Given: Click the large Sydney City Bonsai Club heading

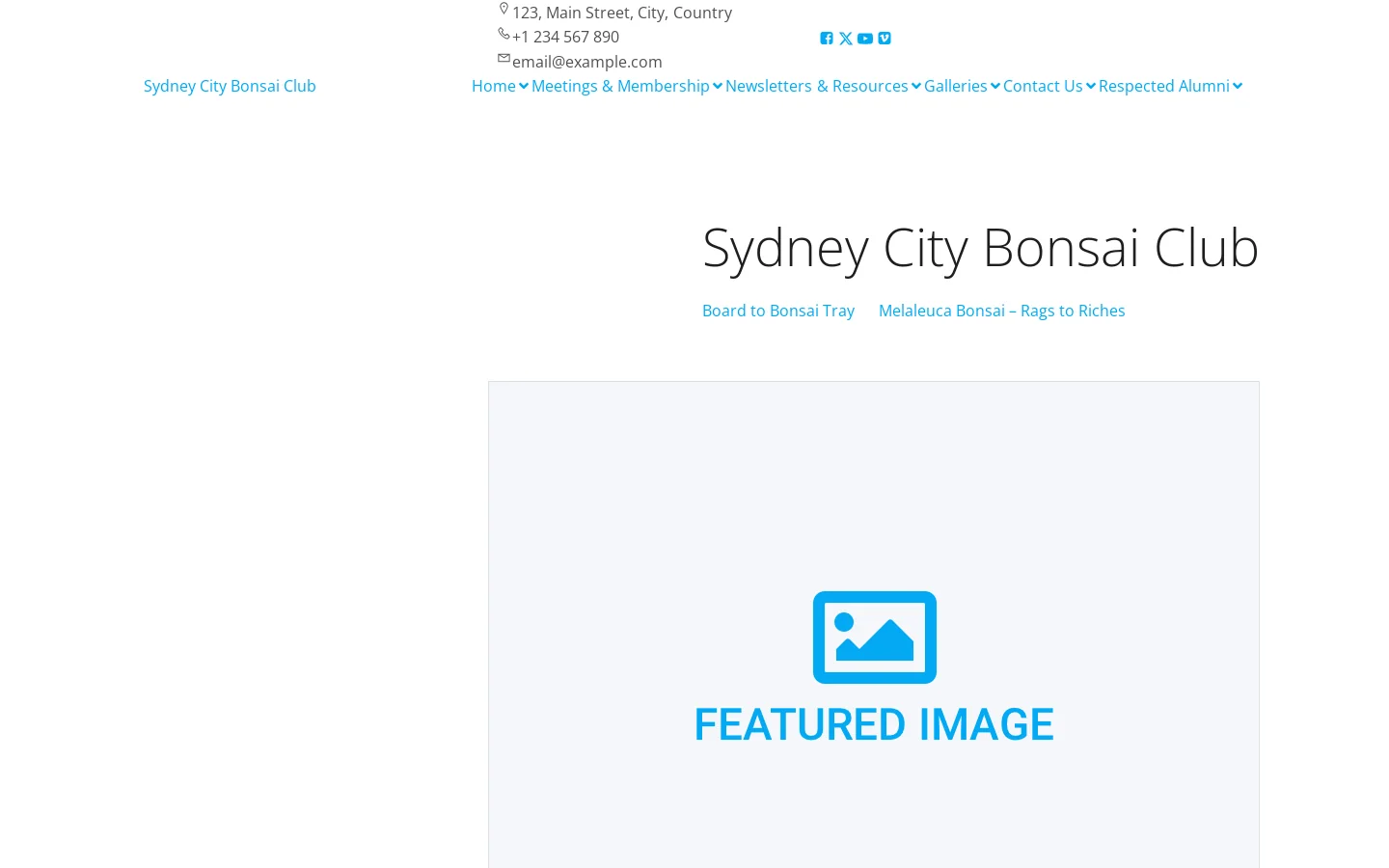Looking at the screenshot, I should pyautogui.click(x=981, y=247).
